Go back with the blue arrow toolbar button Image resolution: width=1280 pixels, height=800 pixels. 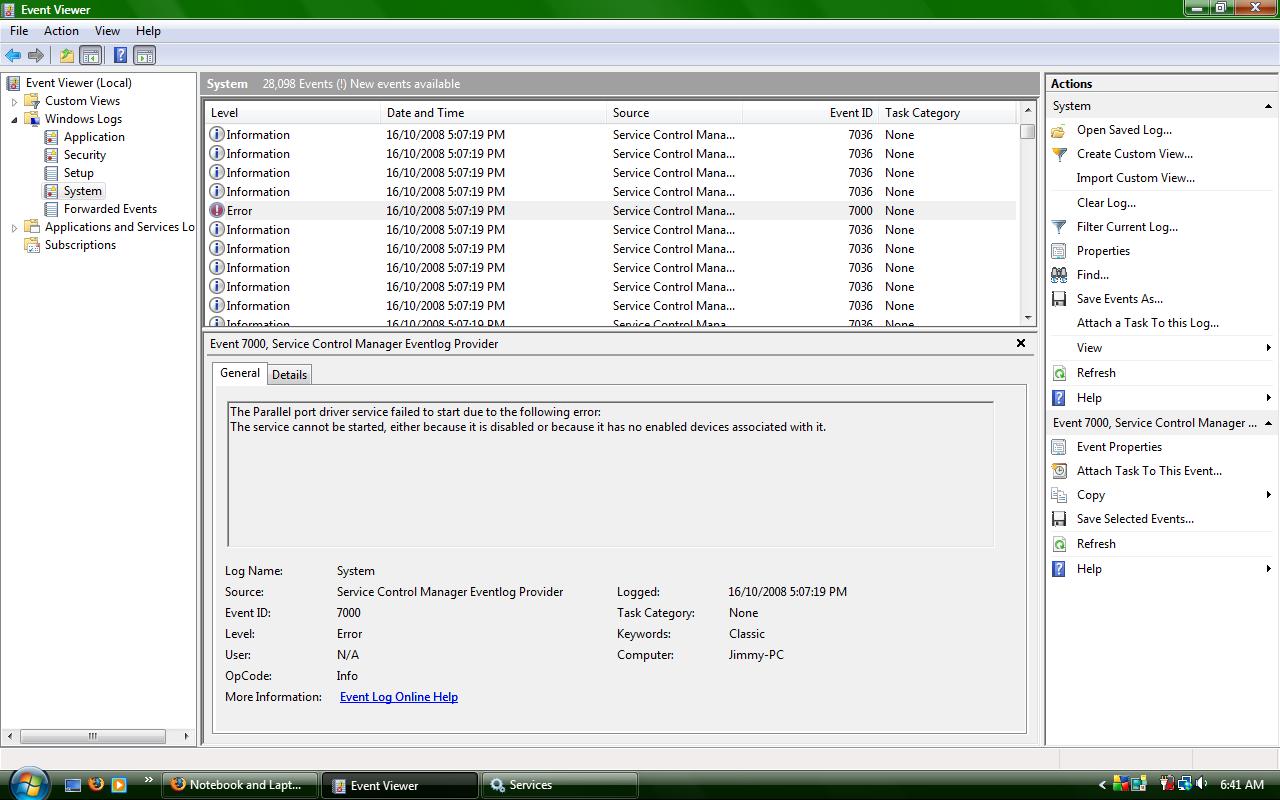pyautogui.click(x=13, y=56)
